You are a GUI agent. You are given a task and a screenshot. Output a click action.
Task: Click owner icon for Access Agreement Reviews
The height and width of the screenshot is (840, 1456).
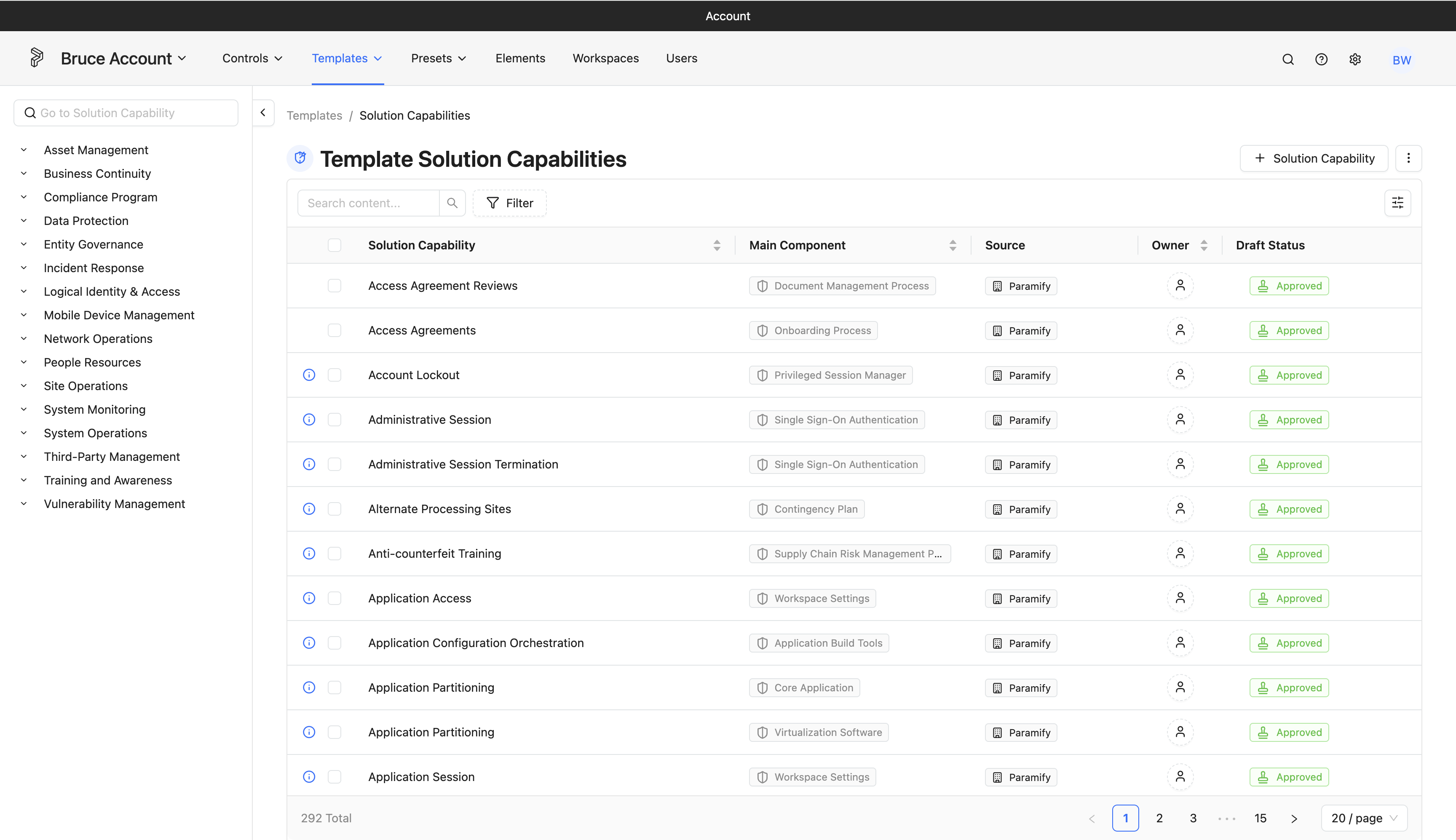coord(1180,286)
